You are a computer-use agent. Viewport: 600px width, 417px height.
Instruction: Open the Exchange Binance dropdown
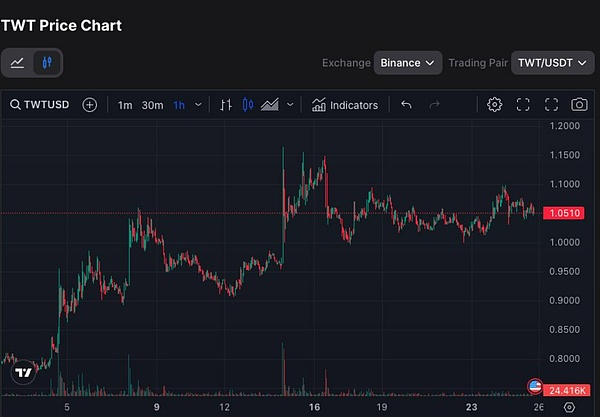click(x=408, y=63)
